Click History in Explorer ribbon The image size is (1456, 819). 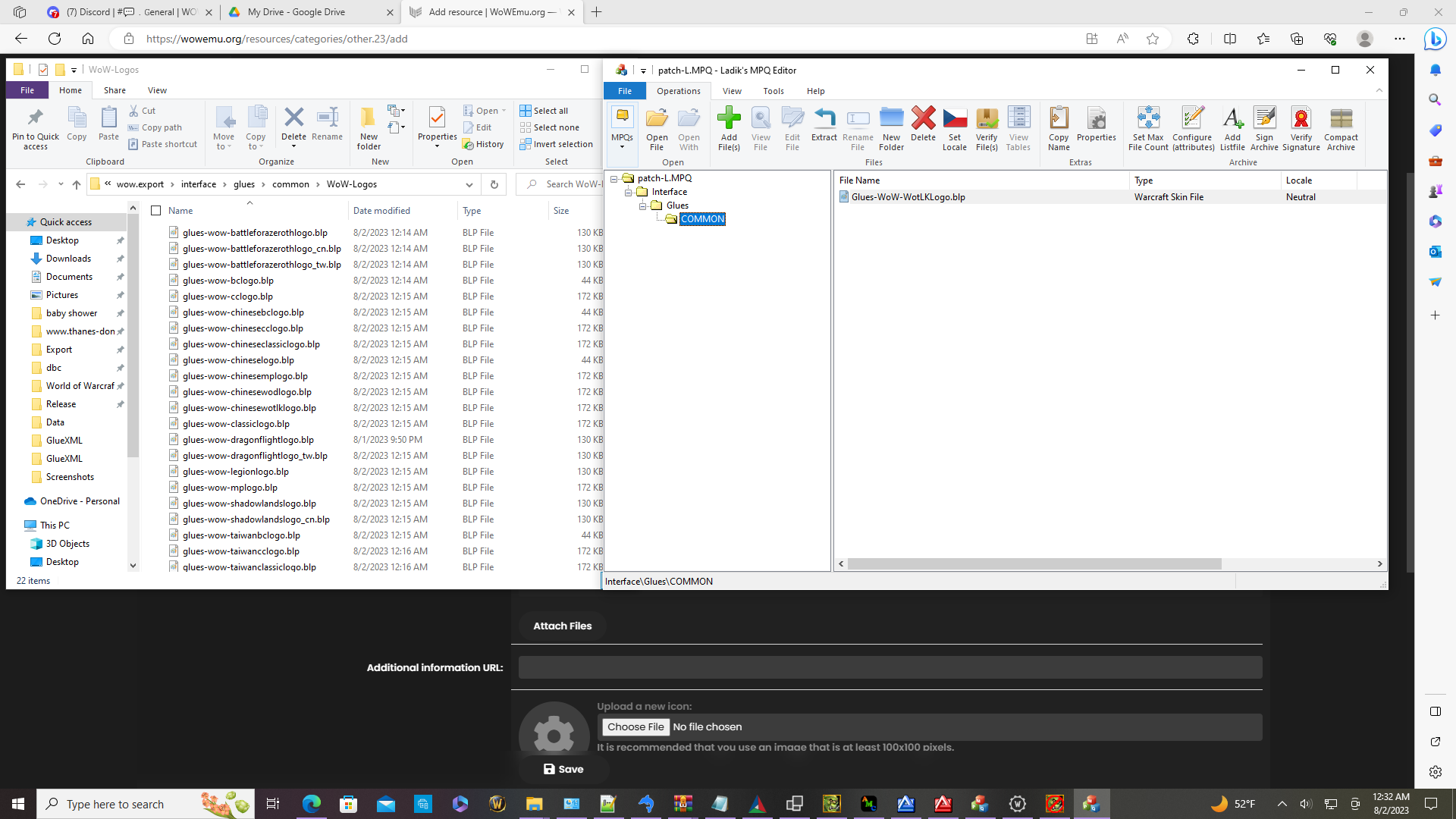click(x=483, y=144)
